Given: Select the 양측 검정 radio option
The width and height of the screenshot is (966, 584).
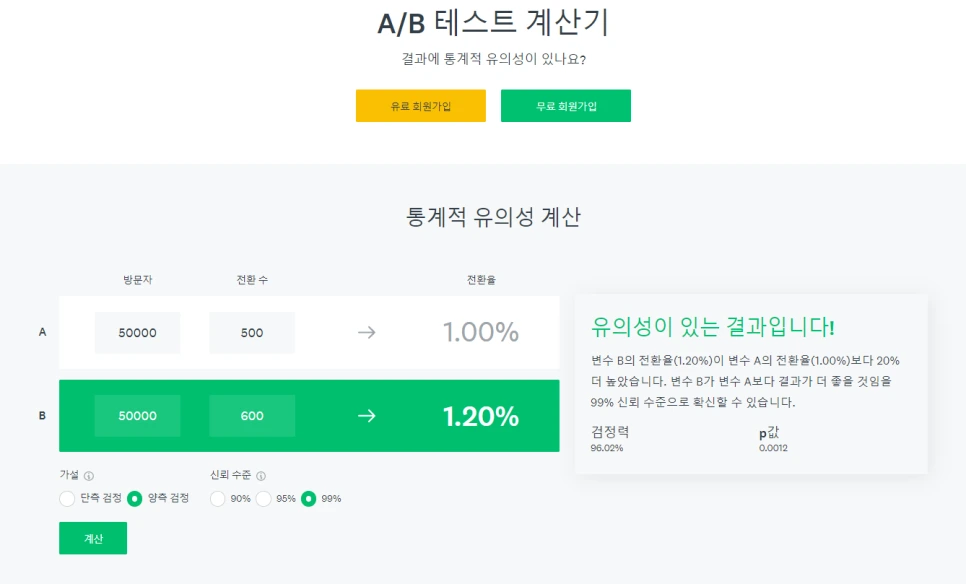Looking at the screenshot, I should [x=135, y=498].
